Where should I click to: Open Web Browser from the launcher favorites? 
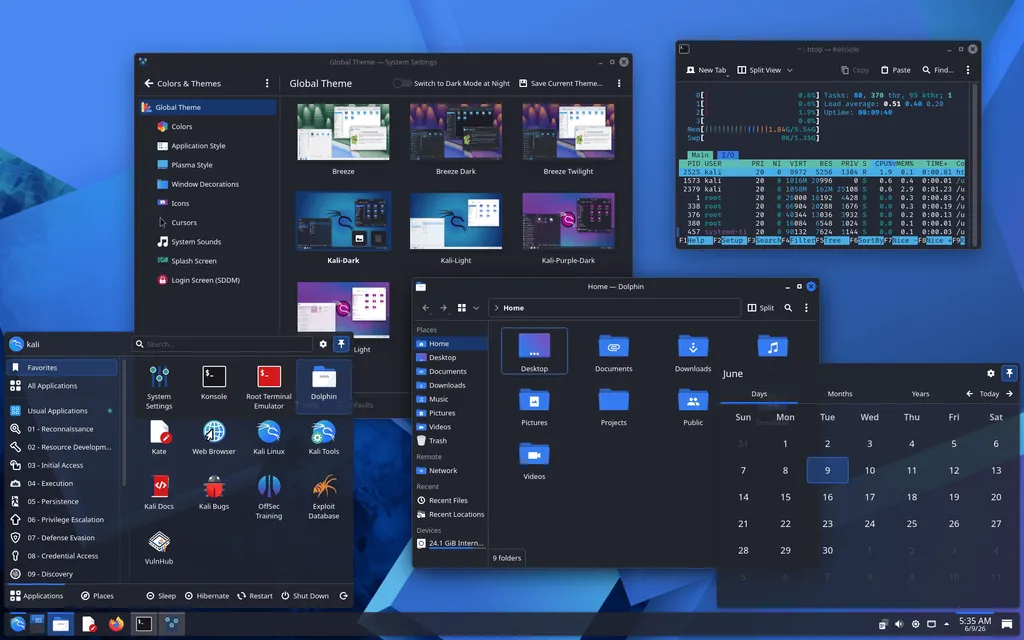[214, 437]
